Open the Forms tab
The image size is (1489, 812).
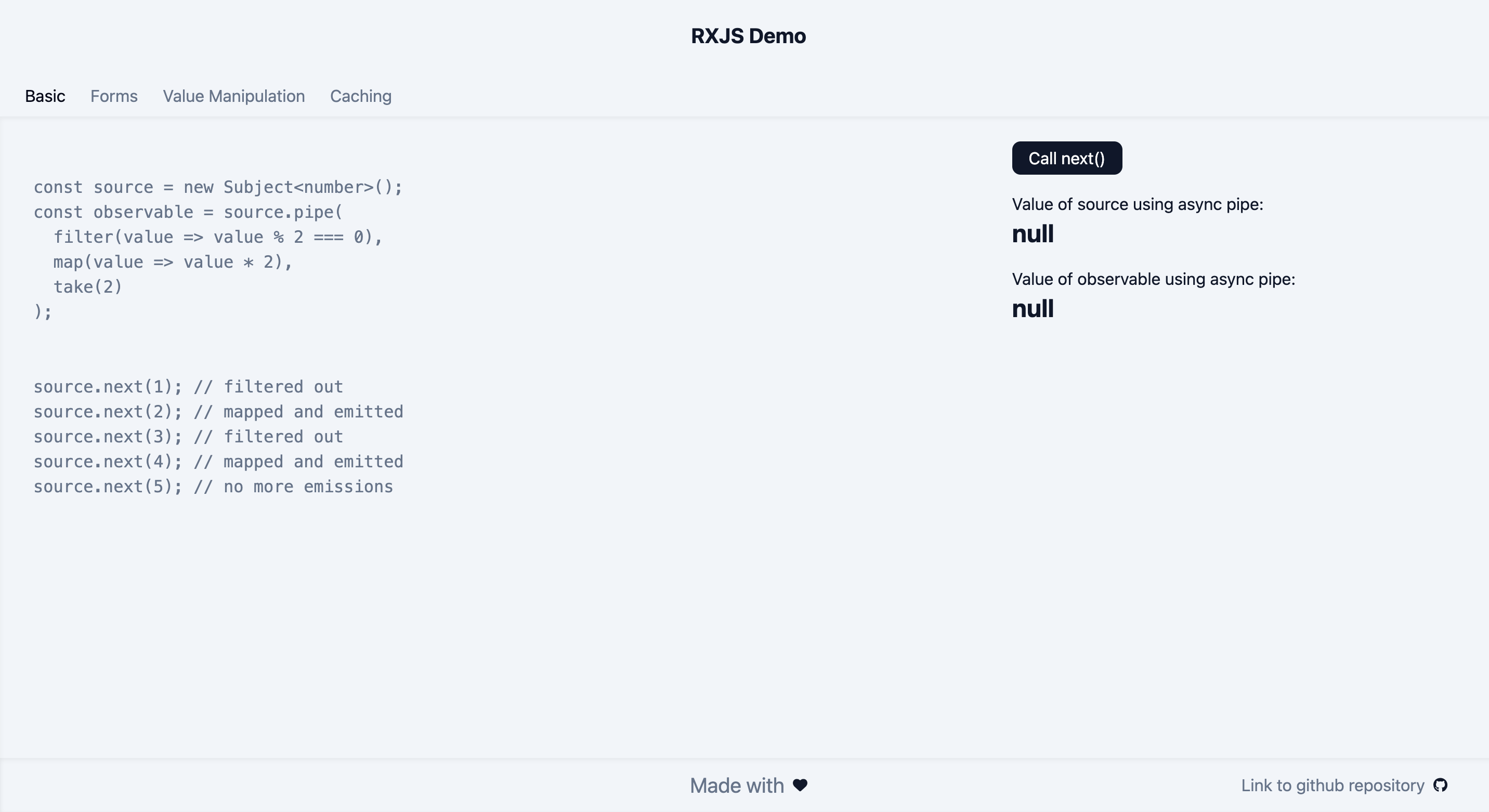[x=114, y=96]
